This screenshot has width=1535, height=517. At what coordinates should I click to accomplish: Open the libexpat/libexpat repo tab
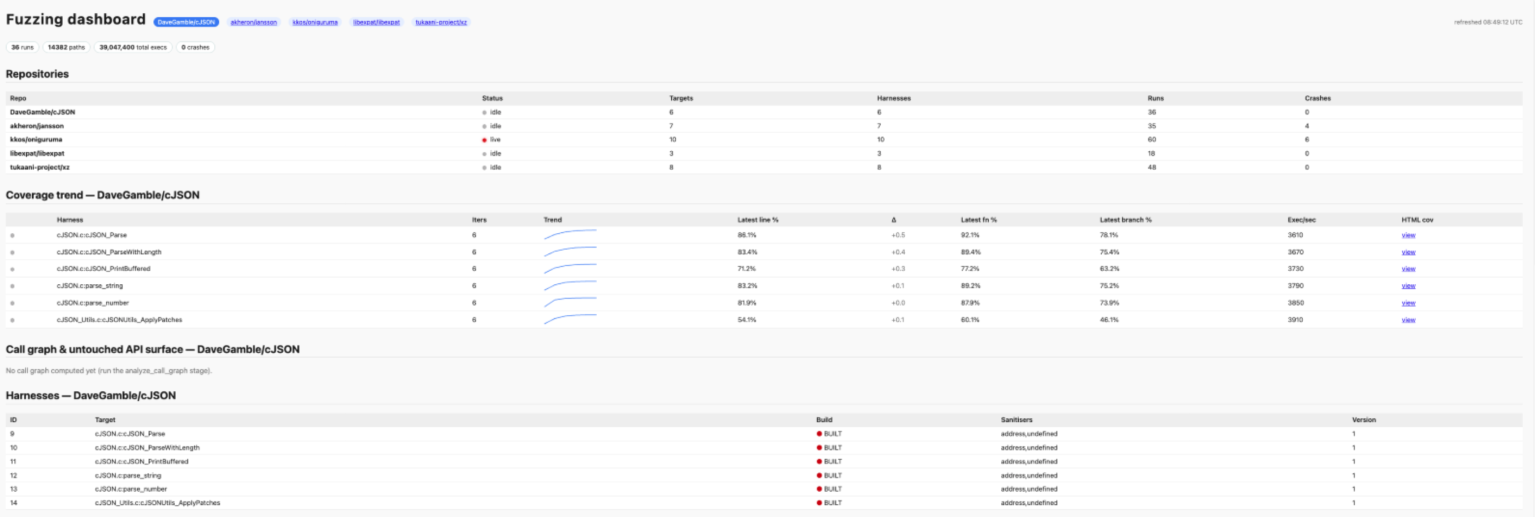[x=377, y=21]
